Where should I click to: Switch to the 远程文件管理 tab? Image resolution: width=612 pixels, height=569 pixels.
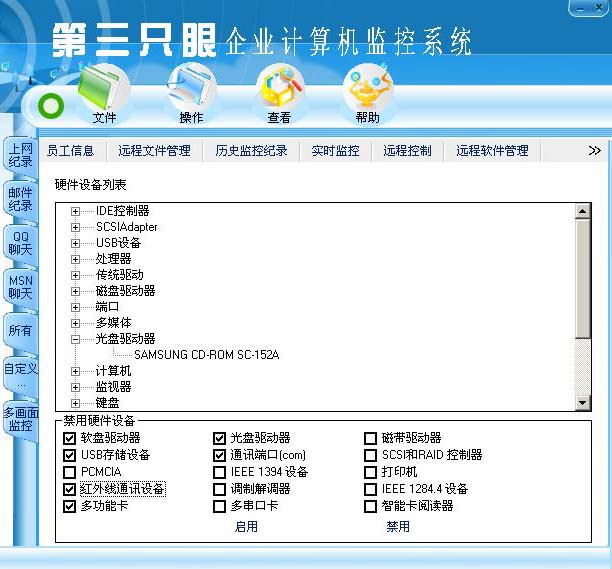point(155,151)
